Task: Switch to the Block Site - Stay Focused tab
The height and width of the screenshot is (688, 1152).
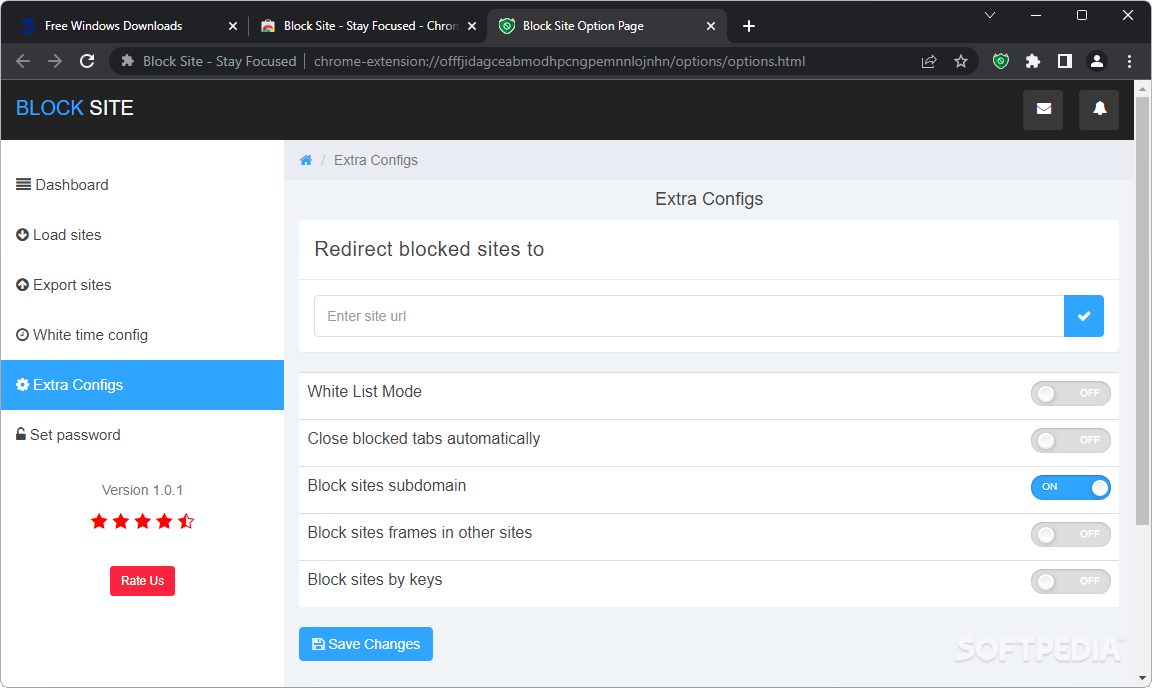Action: [360, 25]
